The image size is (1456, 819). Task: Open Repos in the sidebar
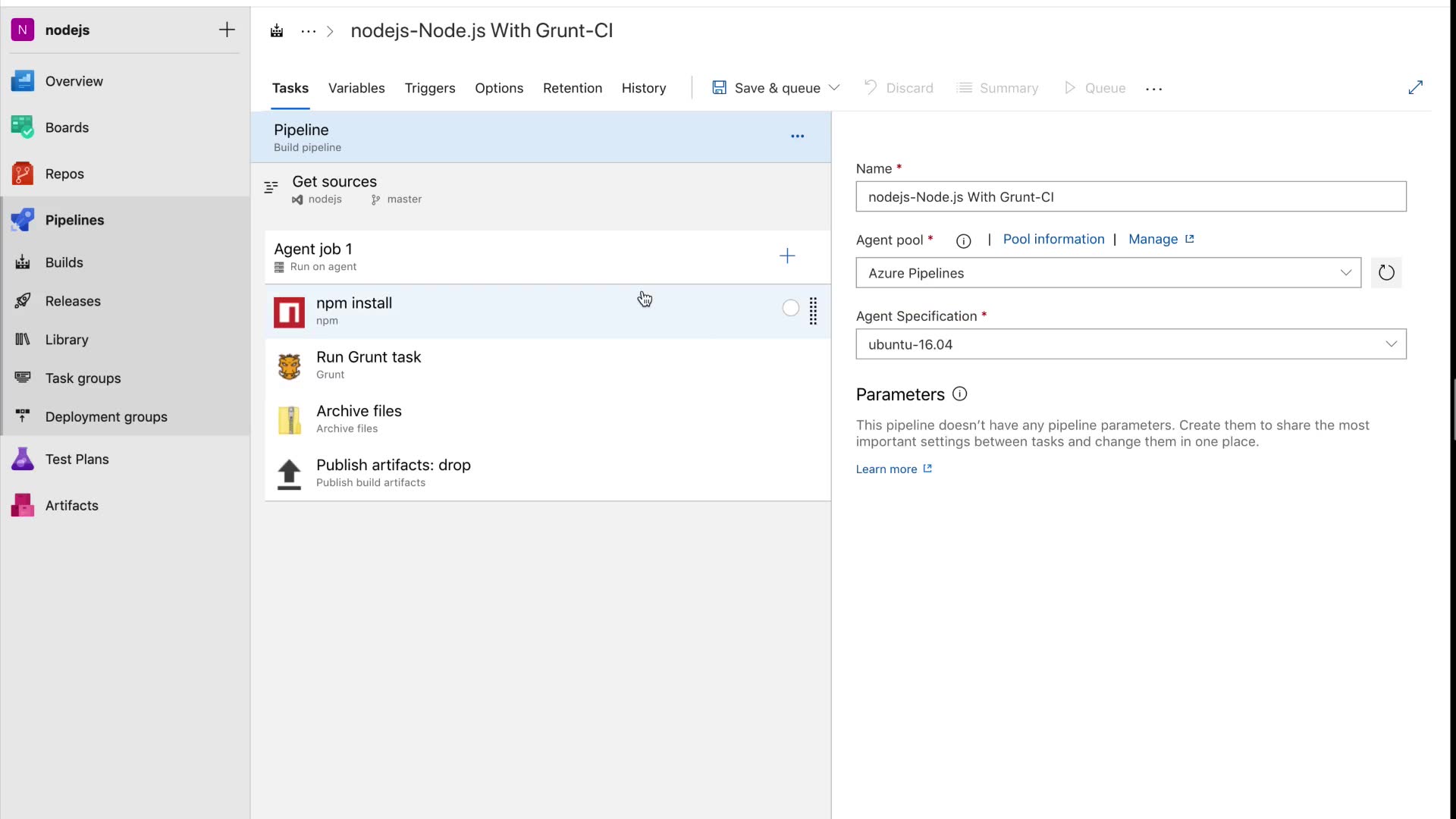(x=64, y=174)
